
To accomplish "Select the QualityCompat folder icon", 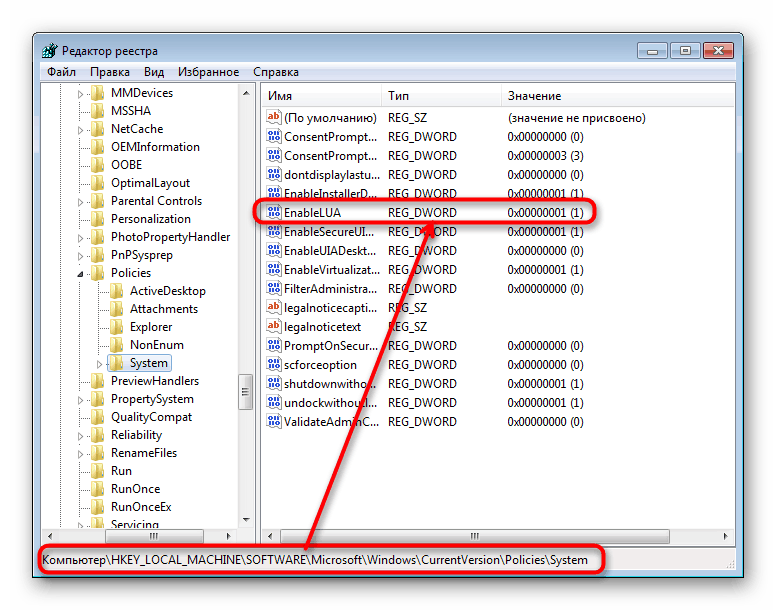I will pyautogui.click(x=98, y=417).
